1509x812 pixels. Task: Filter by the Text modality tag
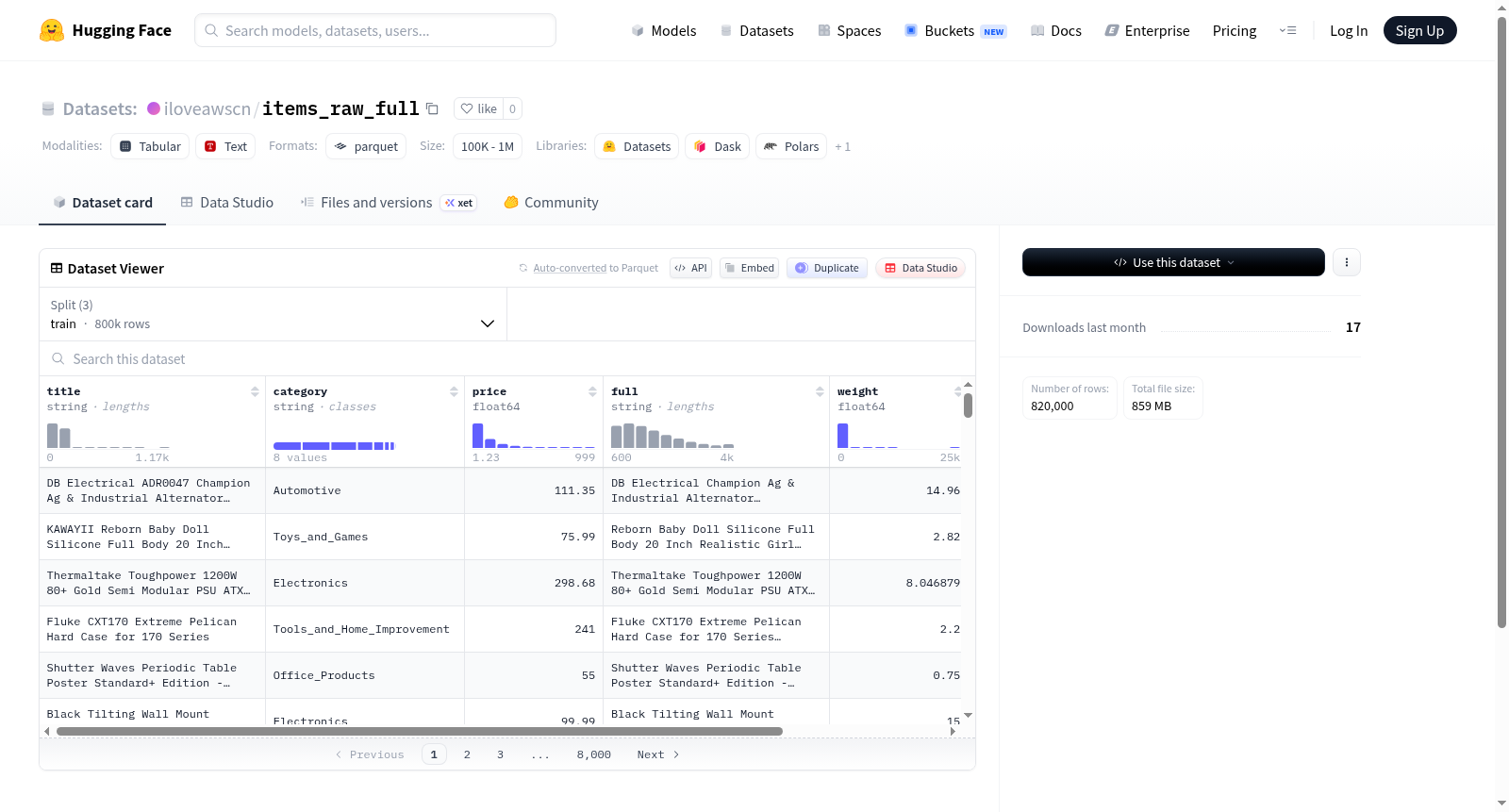(225, 146)
